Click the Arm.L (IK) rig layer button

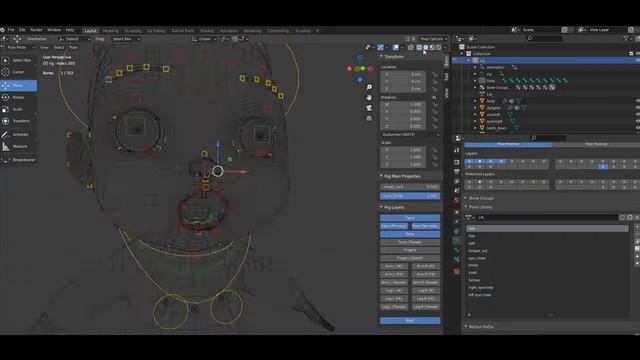(394, 266)
